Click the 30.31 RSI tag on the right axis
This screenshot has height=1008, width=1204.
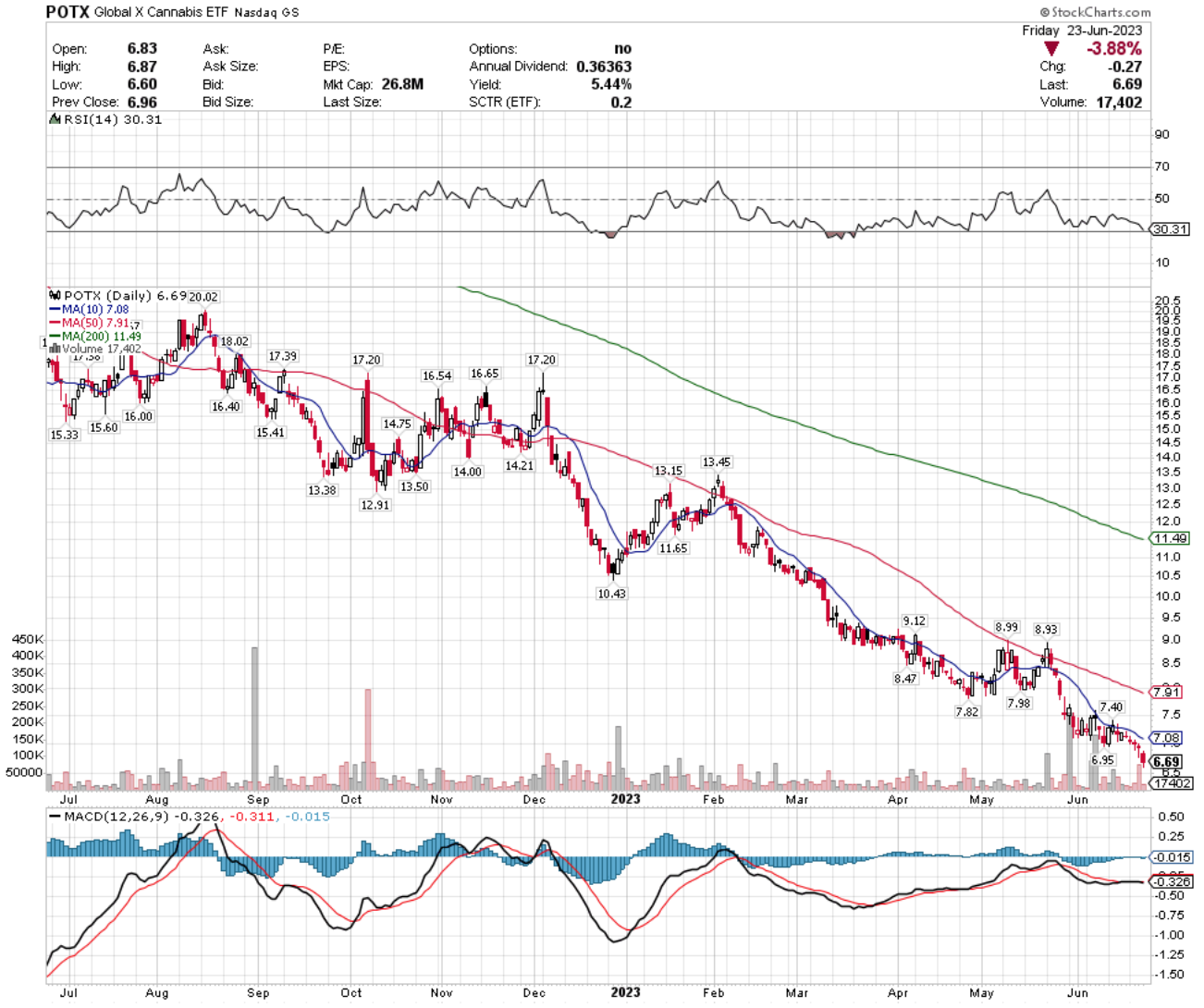click(x=1169, y=228)
